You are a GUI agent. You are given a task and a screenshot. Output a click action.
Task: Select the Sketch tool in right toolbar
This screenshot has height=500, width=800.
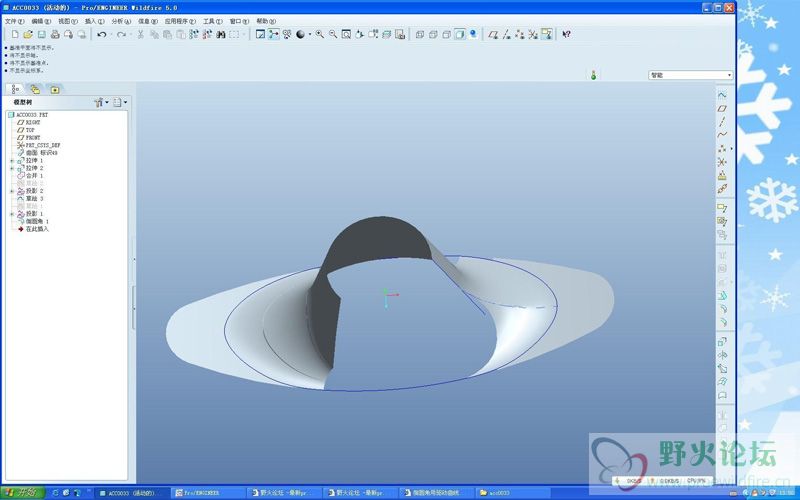coord(722,95)
